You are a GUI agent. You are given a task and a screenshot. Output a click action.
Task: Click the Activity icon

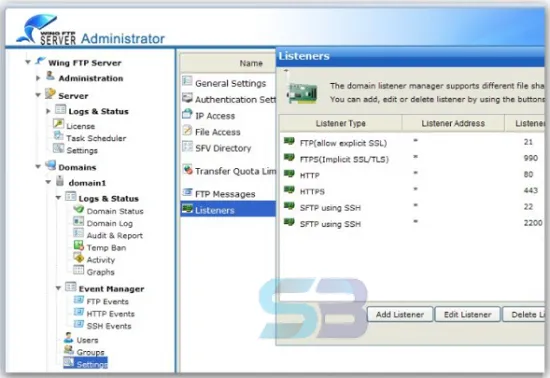tap(79, 258)
